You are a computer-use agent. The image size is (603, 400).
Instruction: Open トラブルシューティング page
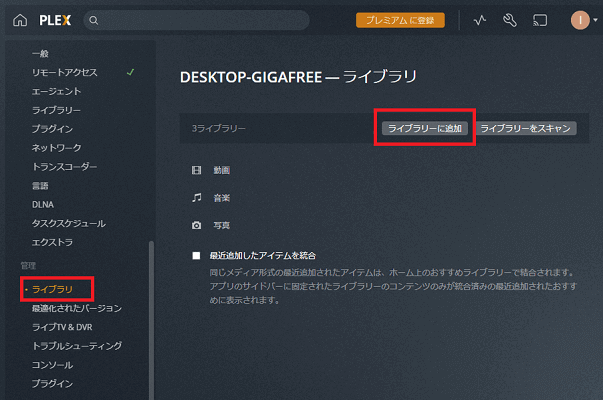click(77, 346)
